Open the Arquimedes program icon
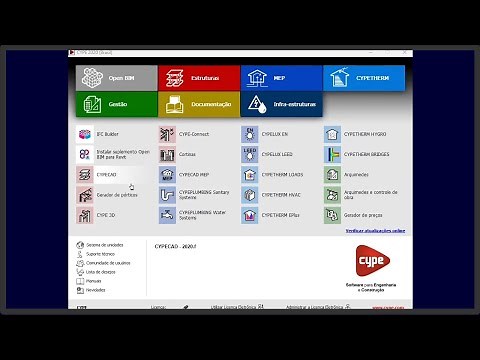480x360 pixels. [332, 175]
